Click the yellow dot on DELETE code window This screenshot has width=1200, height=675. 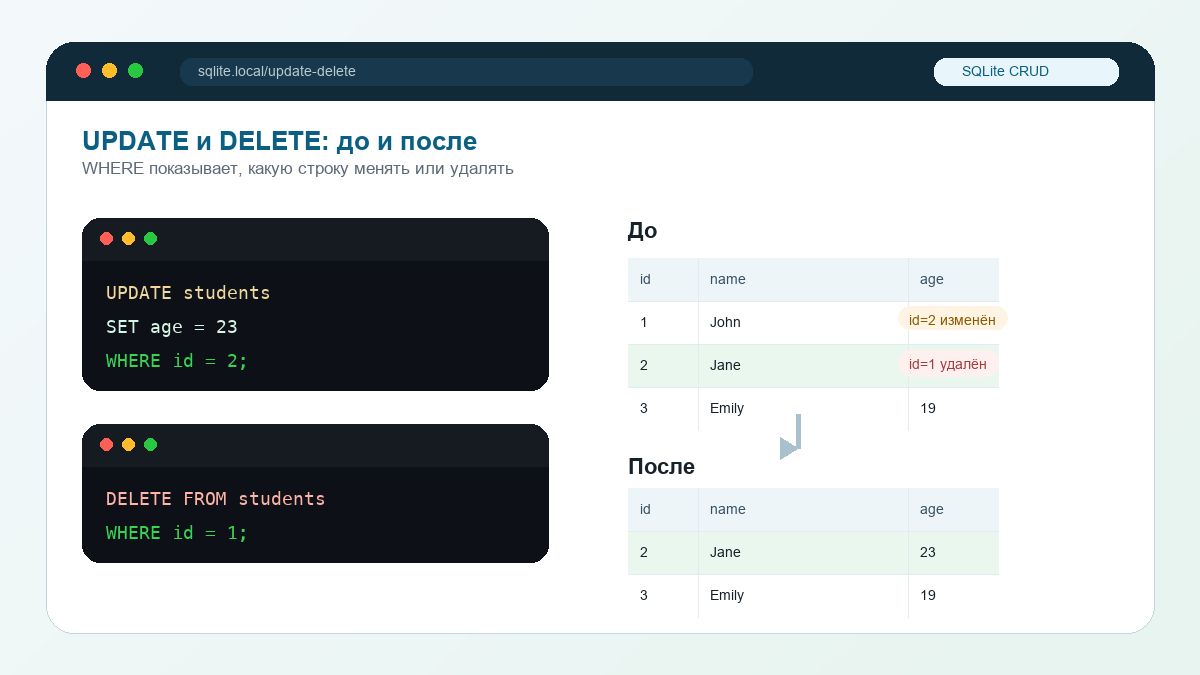(128, 445)
